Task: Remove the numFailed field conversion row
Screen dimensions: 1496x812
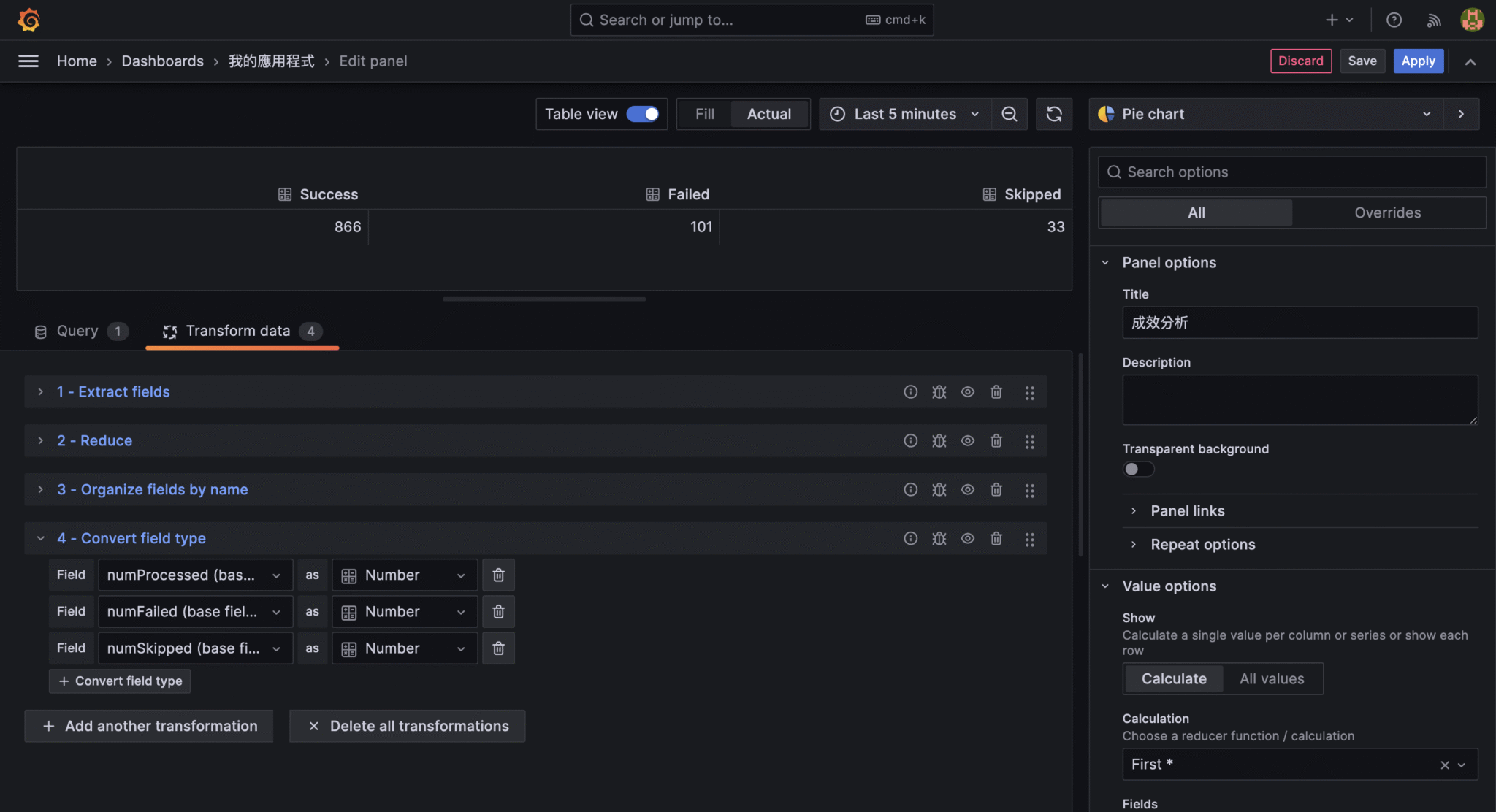Action: 498,611
